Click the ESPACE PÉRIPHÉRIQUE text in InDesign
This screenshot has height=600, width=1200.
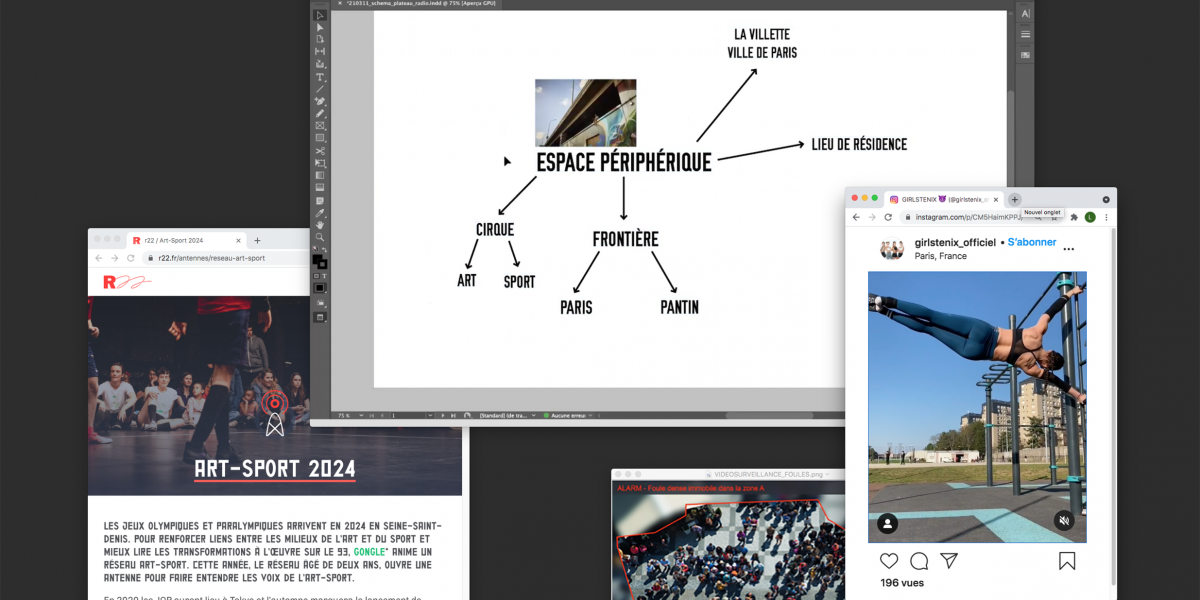click(x=624, y=162)
